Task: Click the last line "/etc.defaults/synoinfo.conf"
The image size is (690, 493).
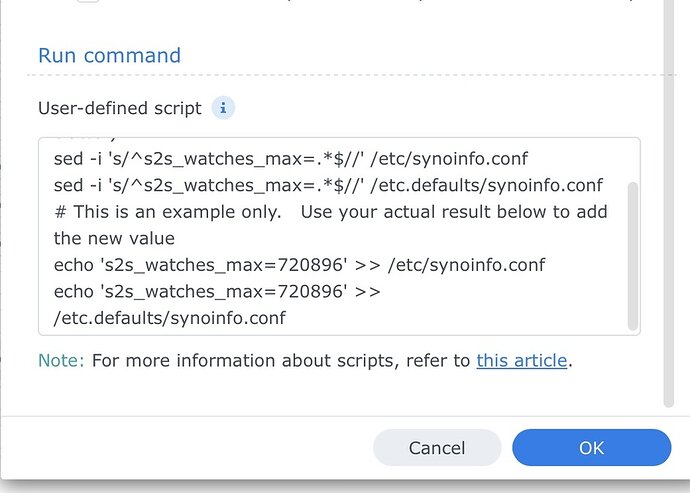Action: 169,318
